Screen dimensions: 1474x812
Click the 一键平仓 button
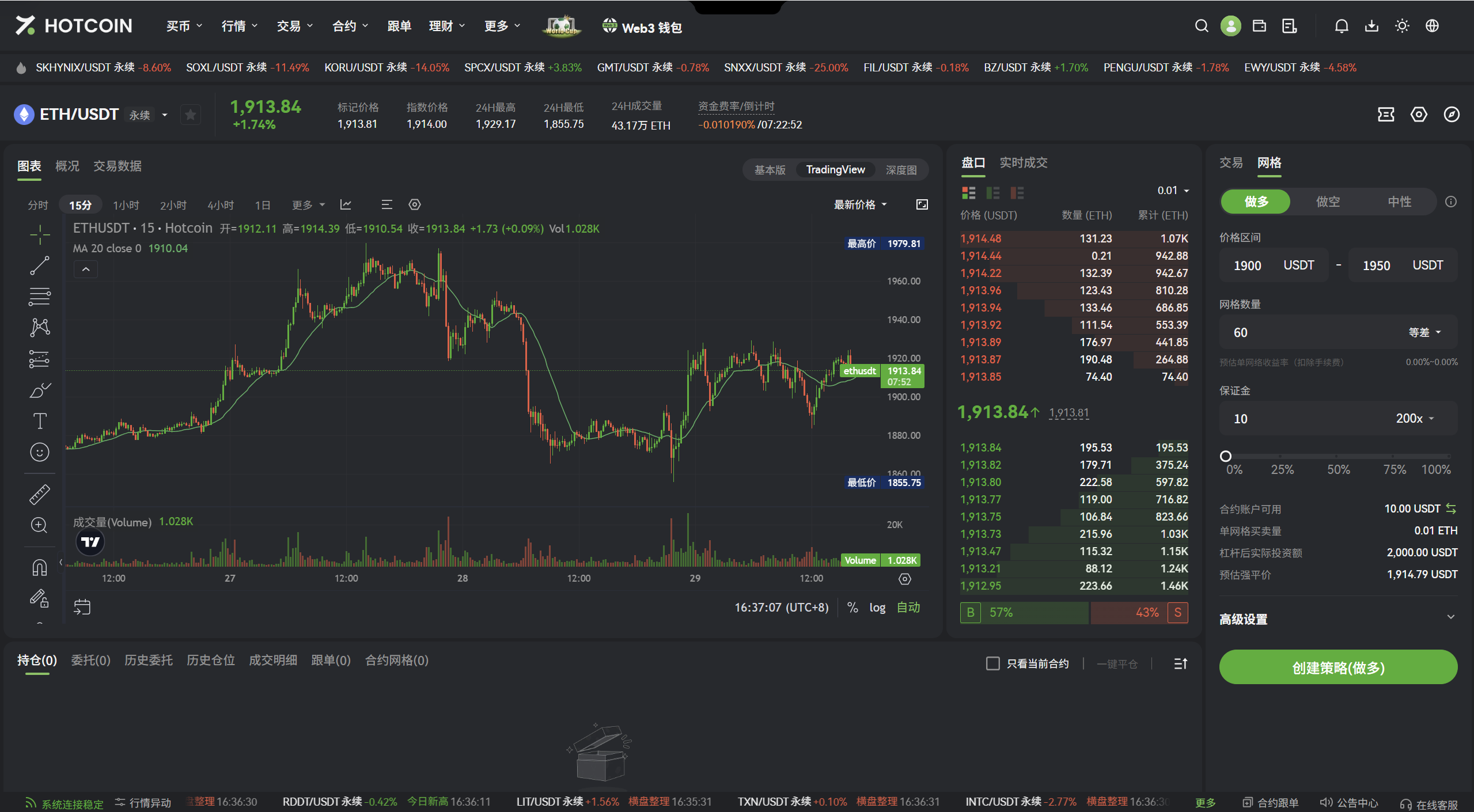[x=1117, y=664]
